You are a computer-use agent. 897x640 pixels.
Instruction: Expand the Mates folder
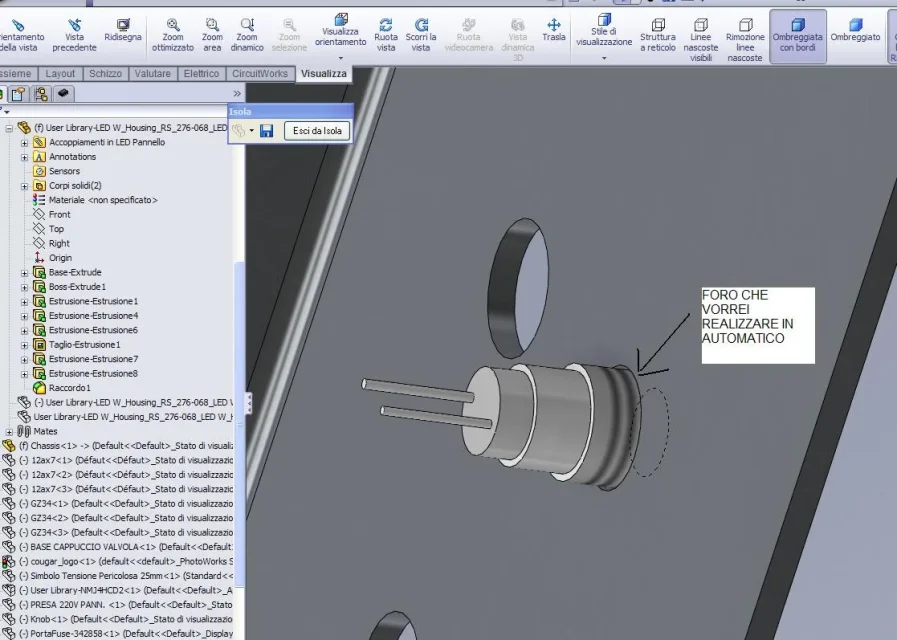pos(9,432)
